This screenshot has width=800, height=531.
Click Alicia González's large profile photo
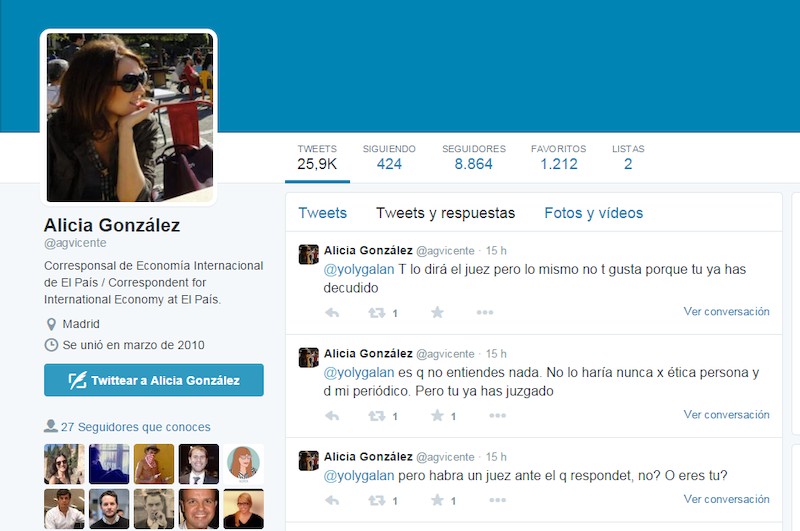point(129,117)
